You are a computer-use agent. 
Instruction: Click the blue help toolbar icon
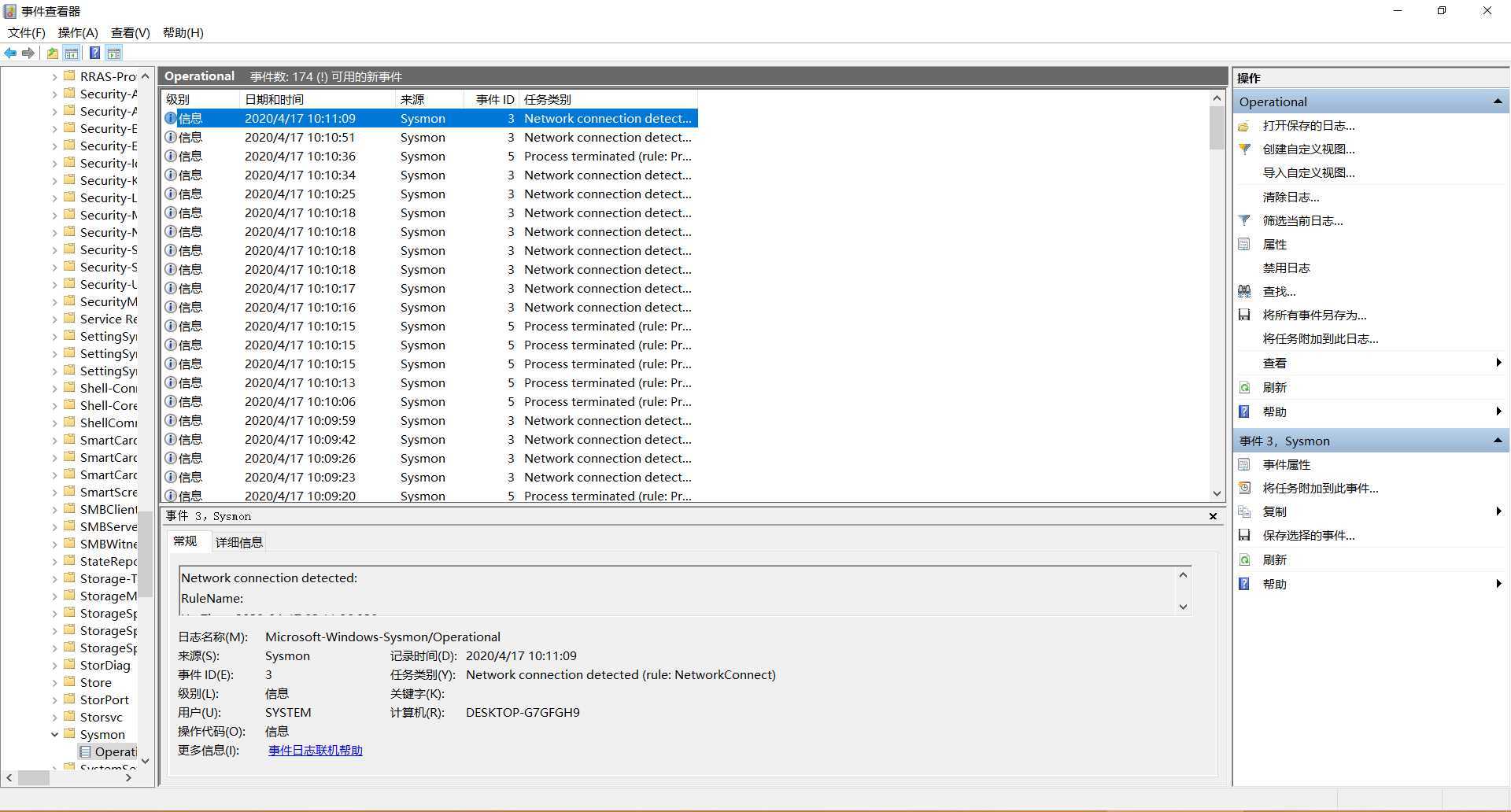94,54
